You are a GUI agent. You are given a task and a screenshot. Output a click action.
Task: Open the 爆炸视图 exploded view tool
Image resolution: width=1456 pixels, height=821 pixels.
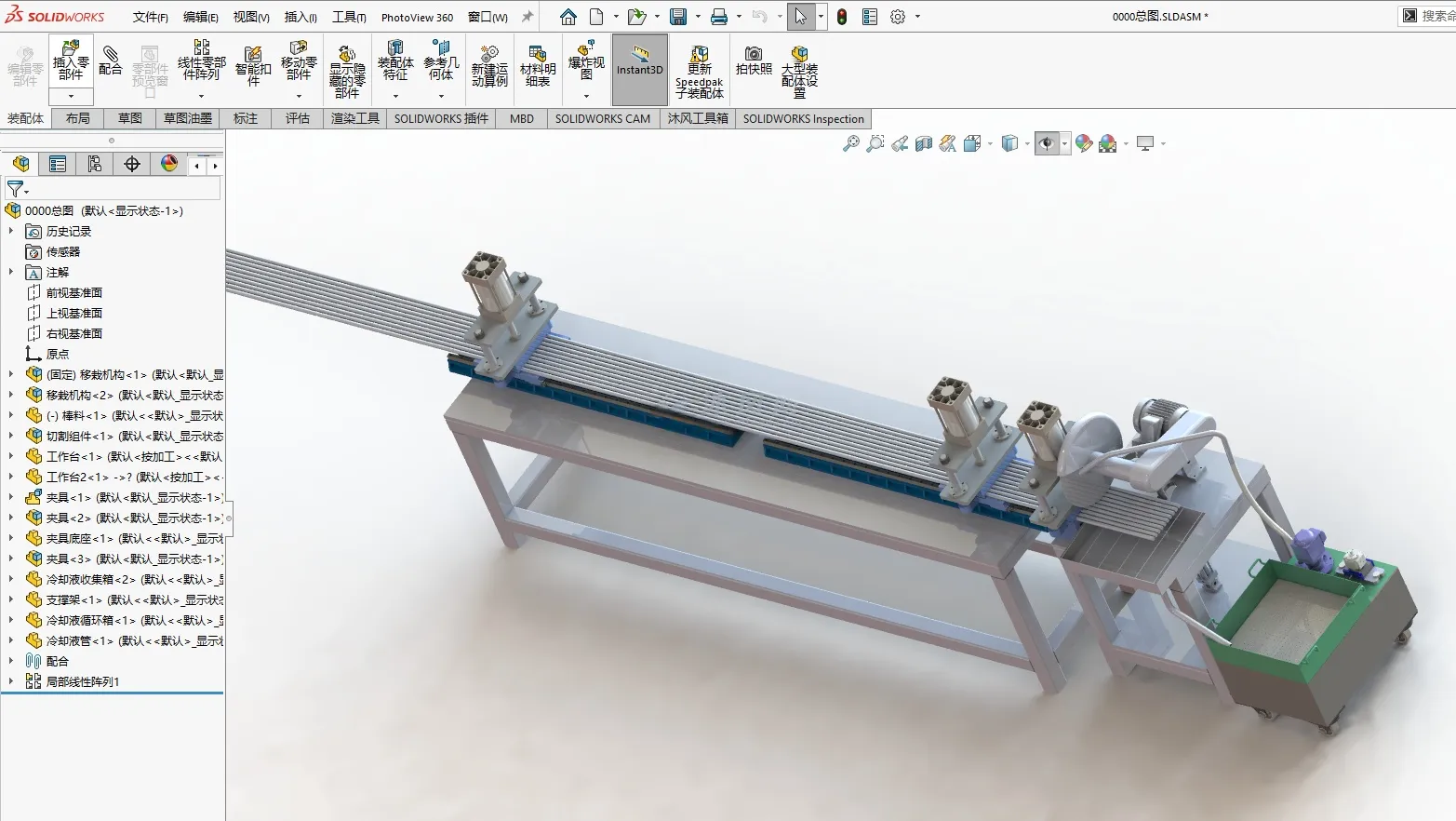[x=586, y=61]
